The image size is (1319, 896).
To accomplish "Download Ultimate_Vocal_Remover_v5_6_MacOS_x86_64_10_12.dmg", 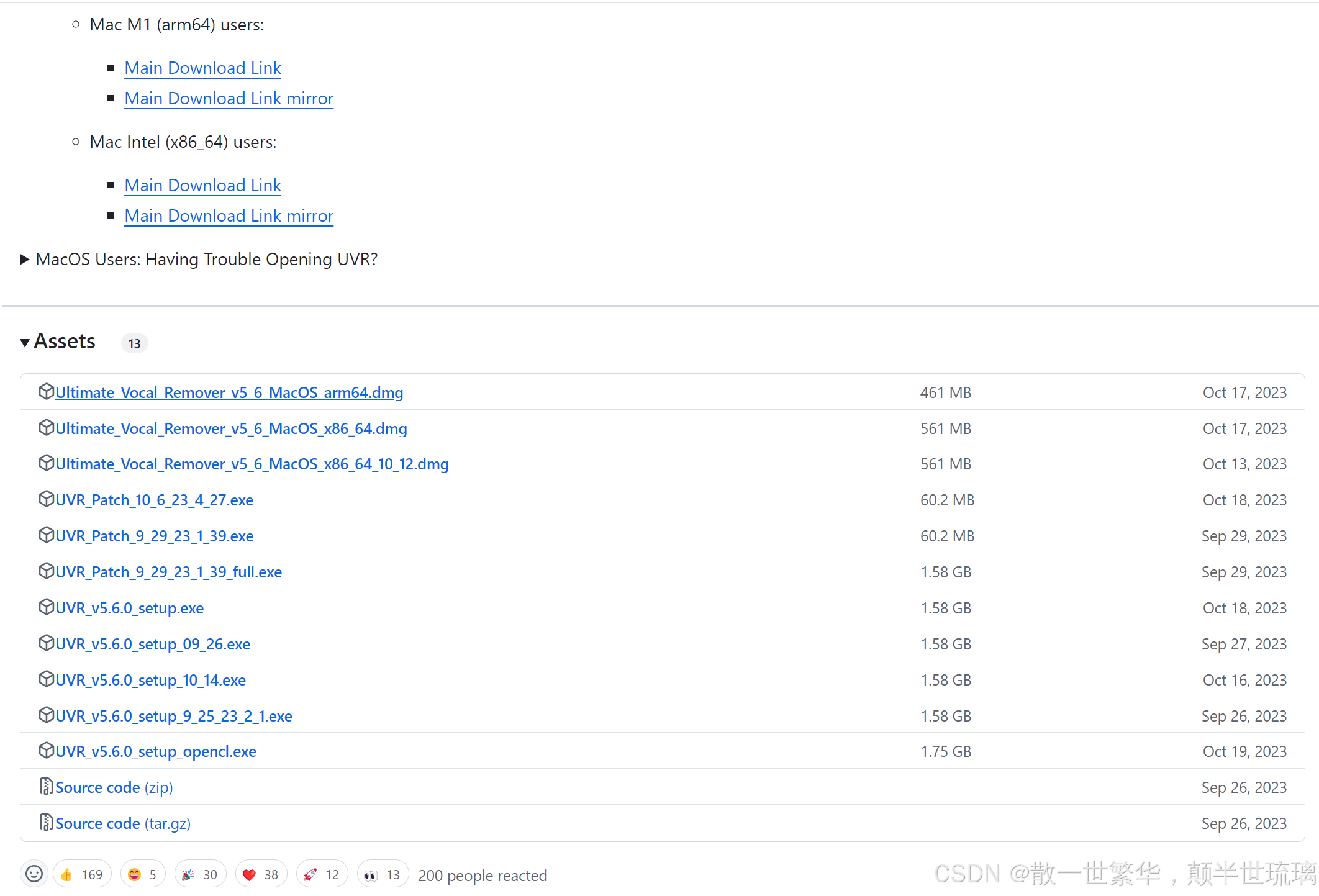I will [x=252, y=464].
